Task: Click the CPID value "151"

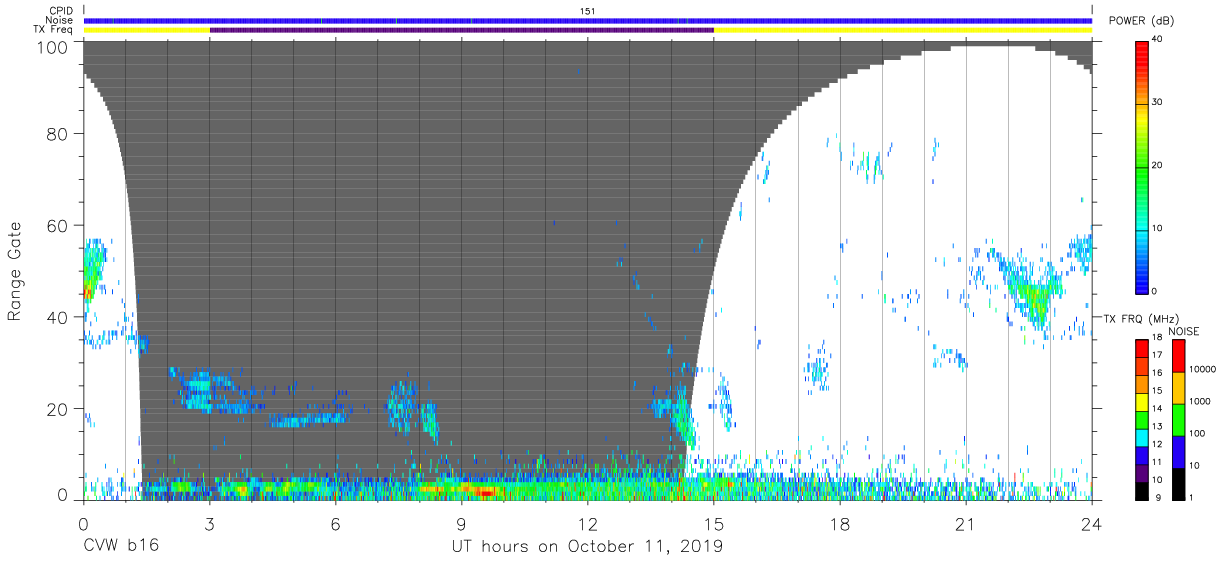Action: [x=588, y=11]
